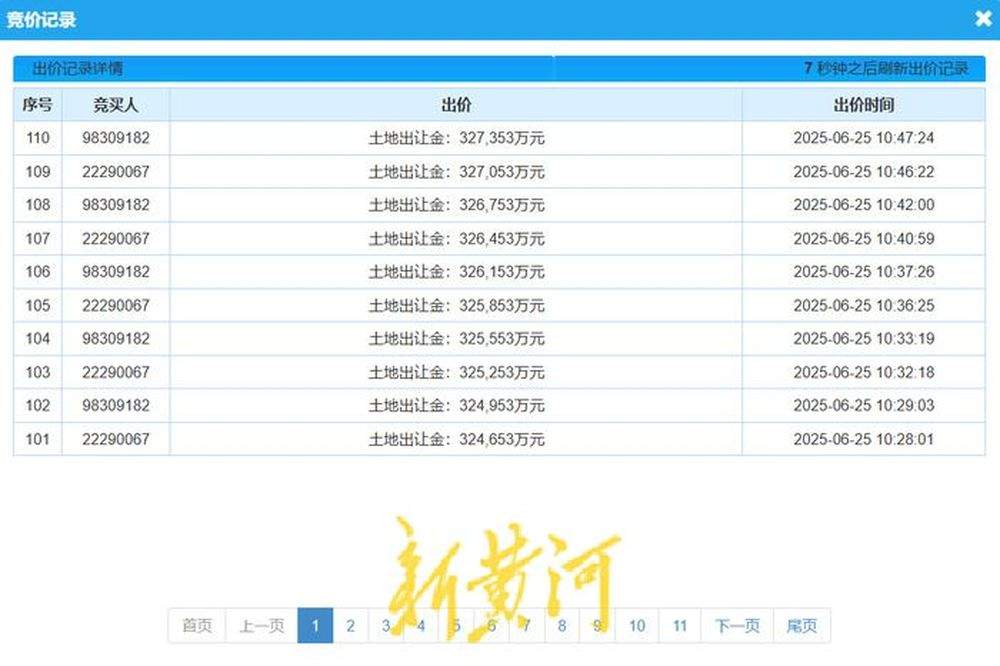Go to pagination page 3
The image size is (1000, 666).
385,625
